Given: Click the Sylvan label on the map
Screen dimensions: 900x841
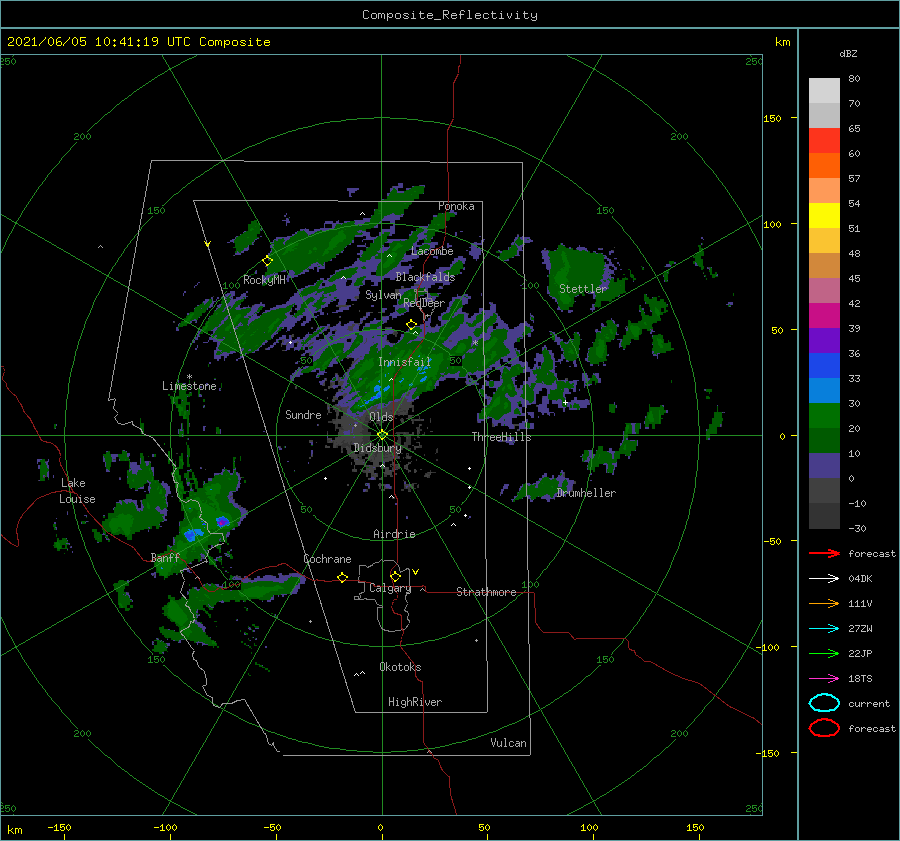Looking at the screenshot, I should click(383, 295).
